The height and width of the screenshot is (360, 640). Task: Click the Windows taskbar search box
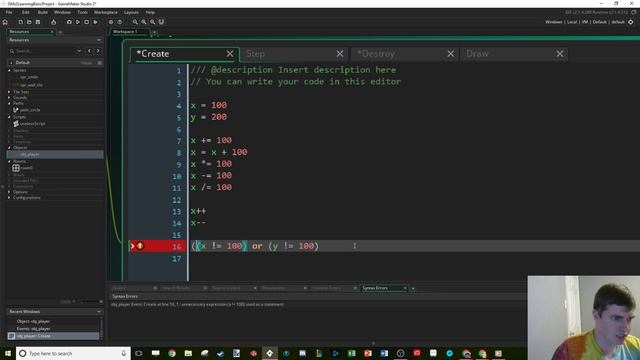73,353
